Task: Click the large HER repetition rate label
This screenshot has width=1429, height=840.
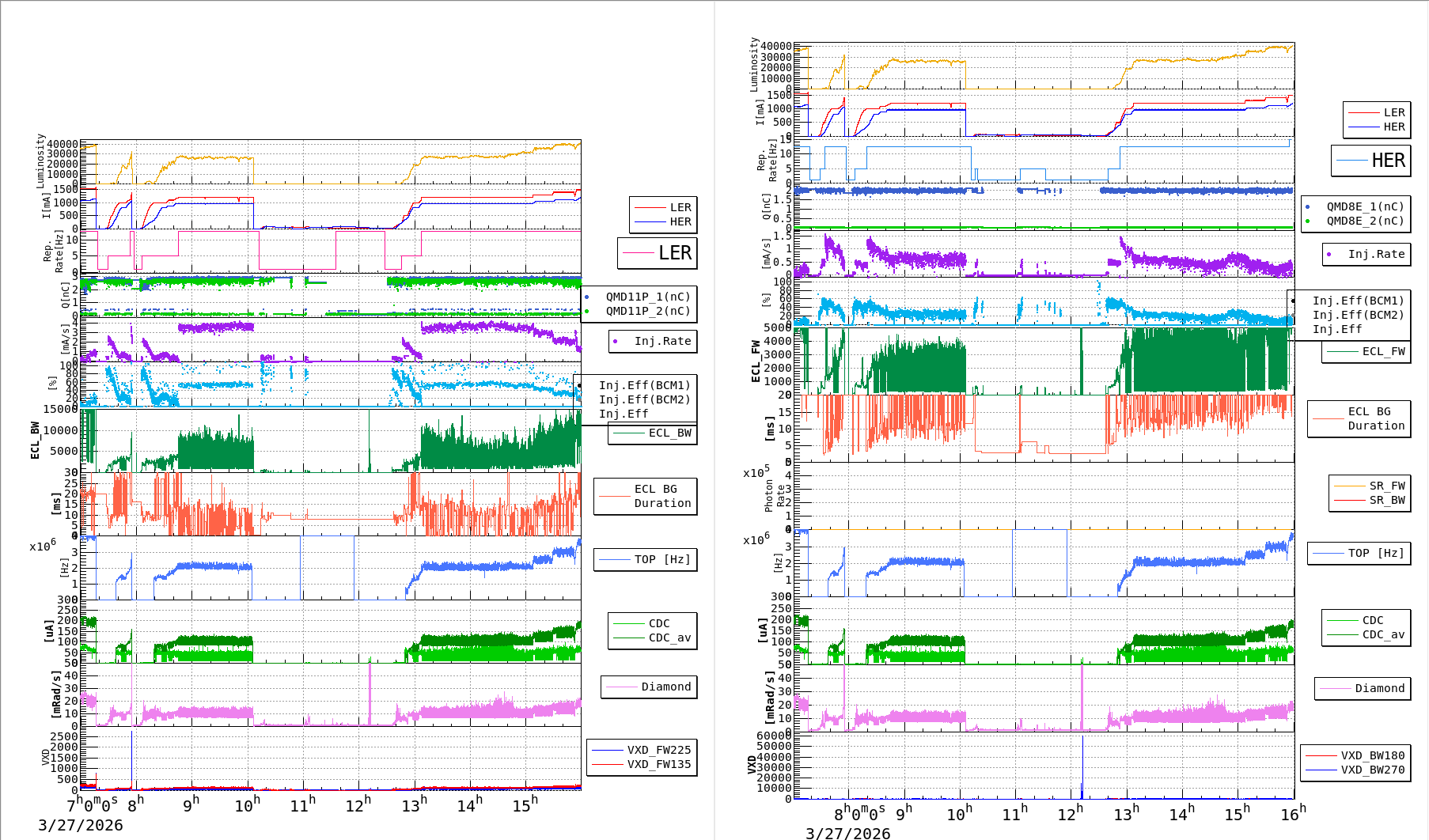Action: click(x=1388, y=161)
